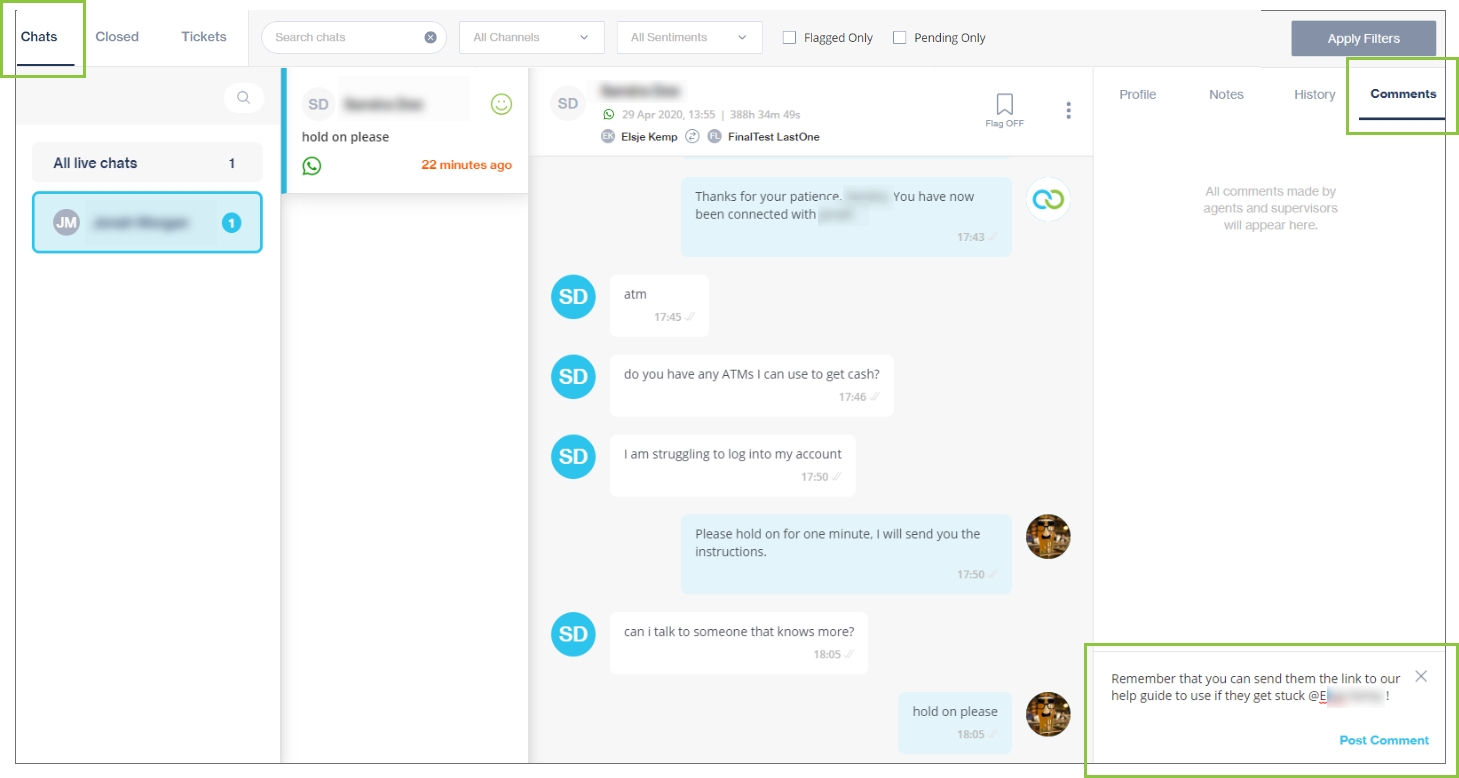
Task: Select the All live chats row
Action: [147, 163]
